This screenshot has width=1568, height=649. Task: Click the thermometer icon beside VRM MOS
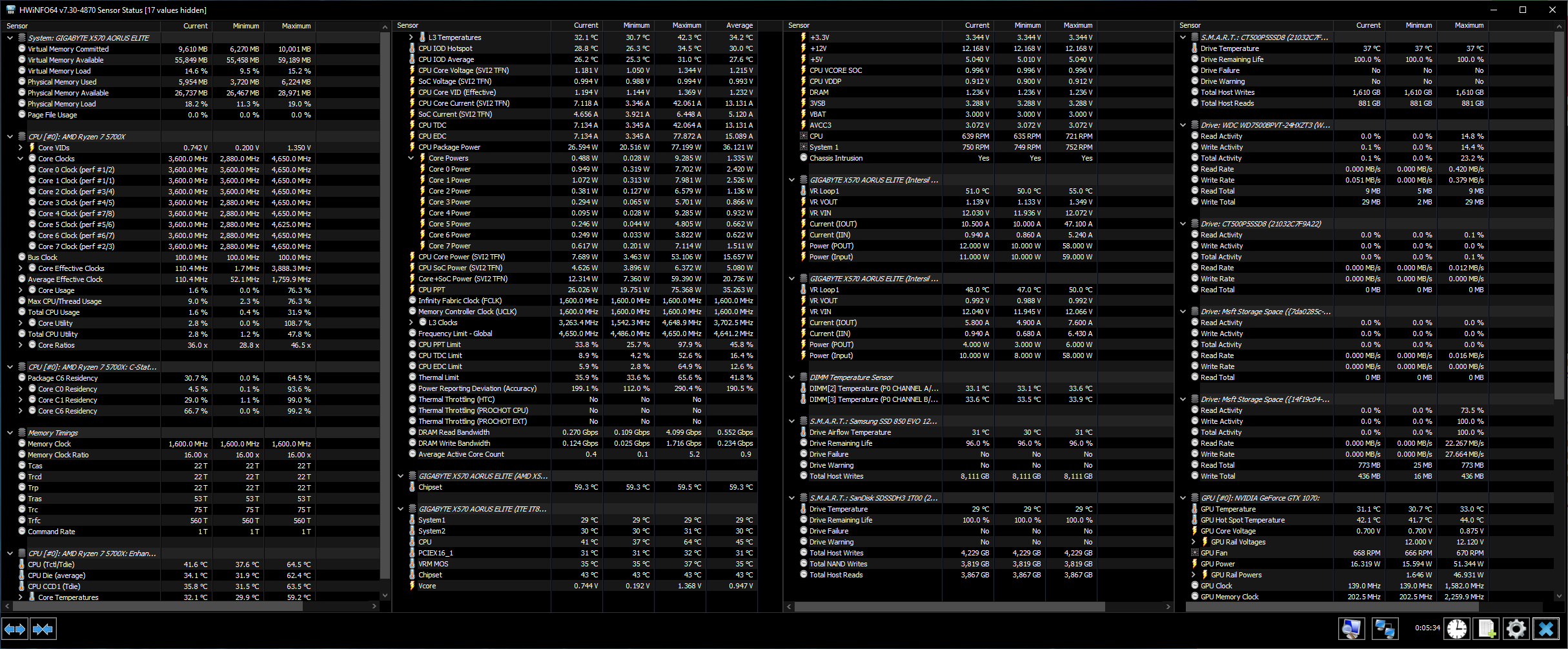click(412, 564)
